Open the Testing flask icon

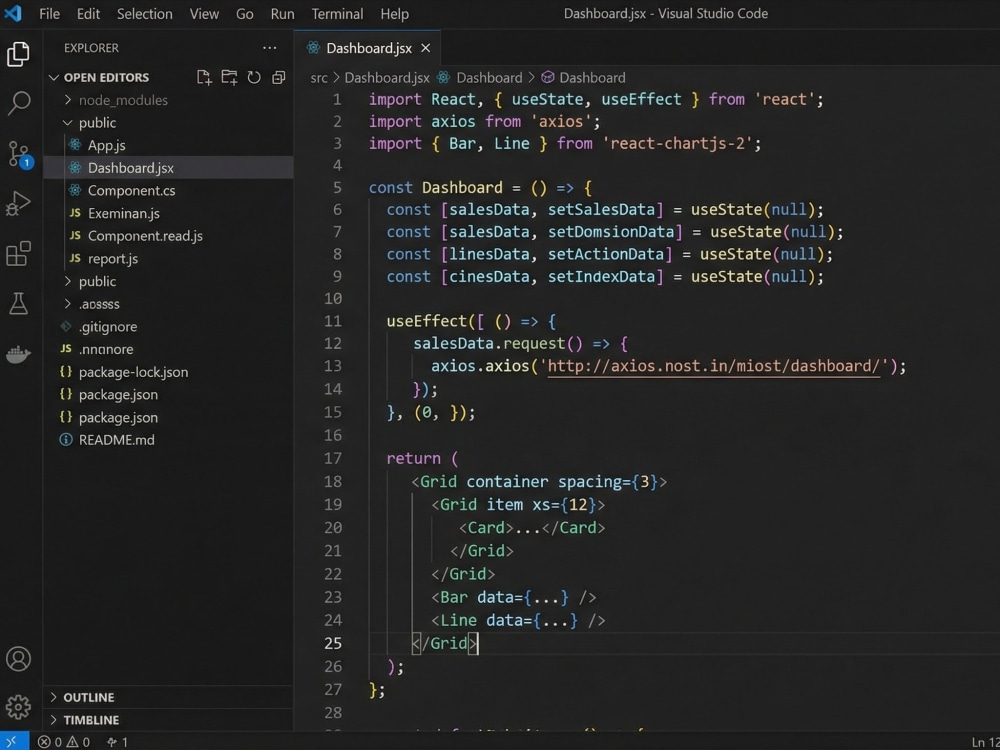tap(18, 304)
